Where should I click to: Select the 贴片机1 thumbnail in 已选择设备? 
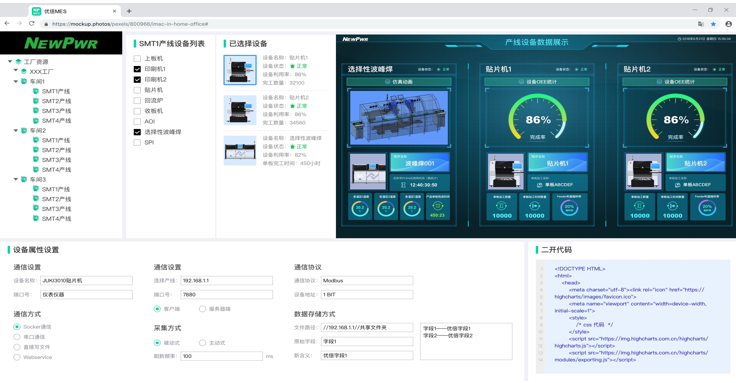[240, 70]
